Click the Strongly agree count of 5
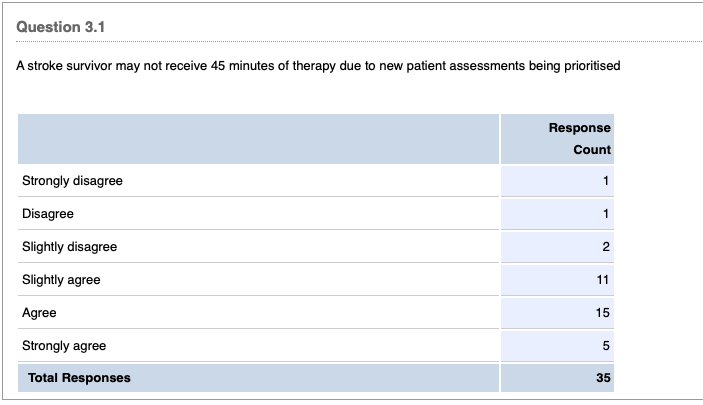The image size is (703, 405). coord(606,346)
